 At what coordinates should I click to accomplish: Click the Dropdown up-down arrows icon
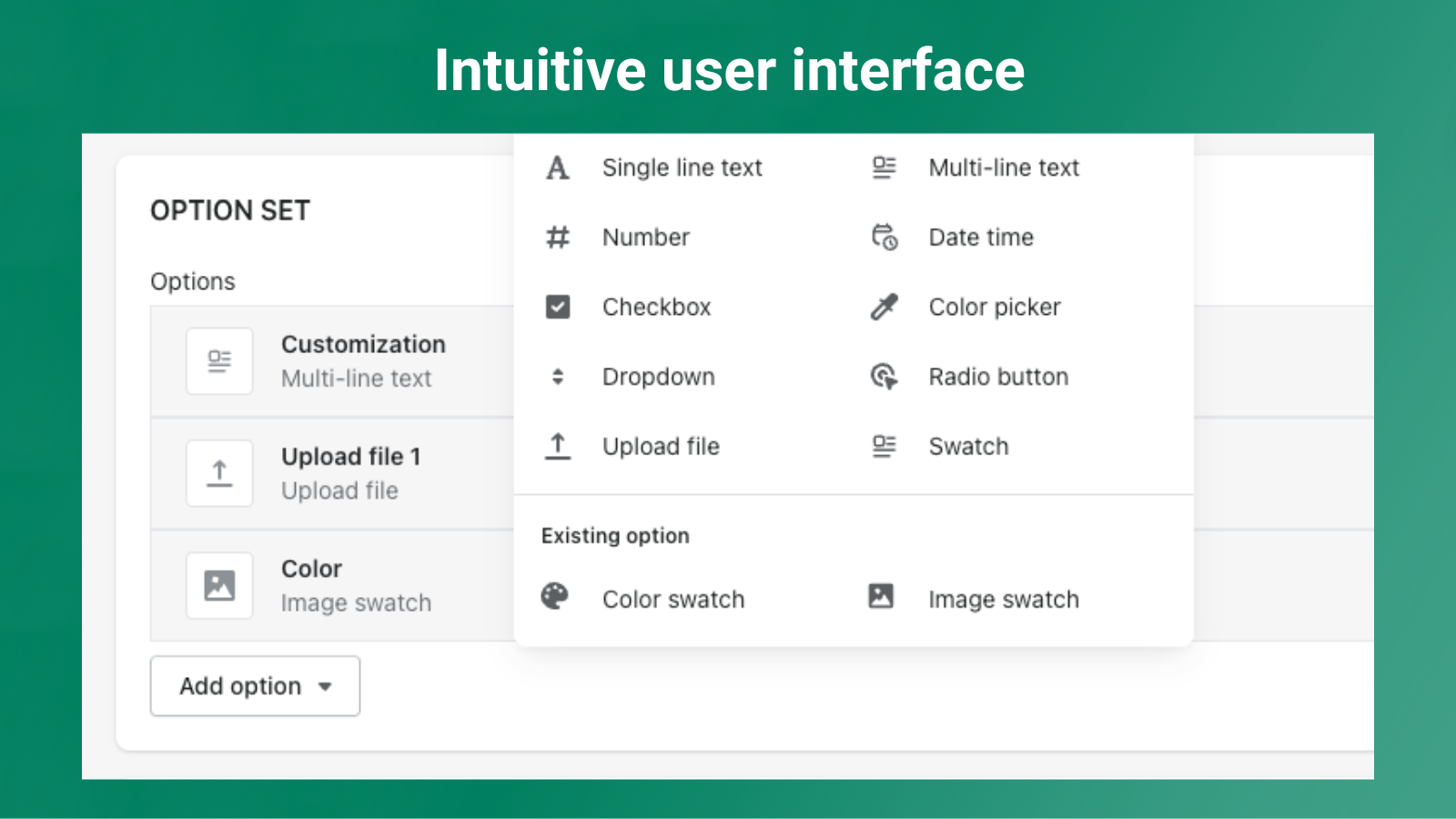coord(557,377)
